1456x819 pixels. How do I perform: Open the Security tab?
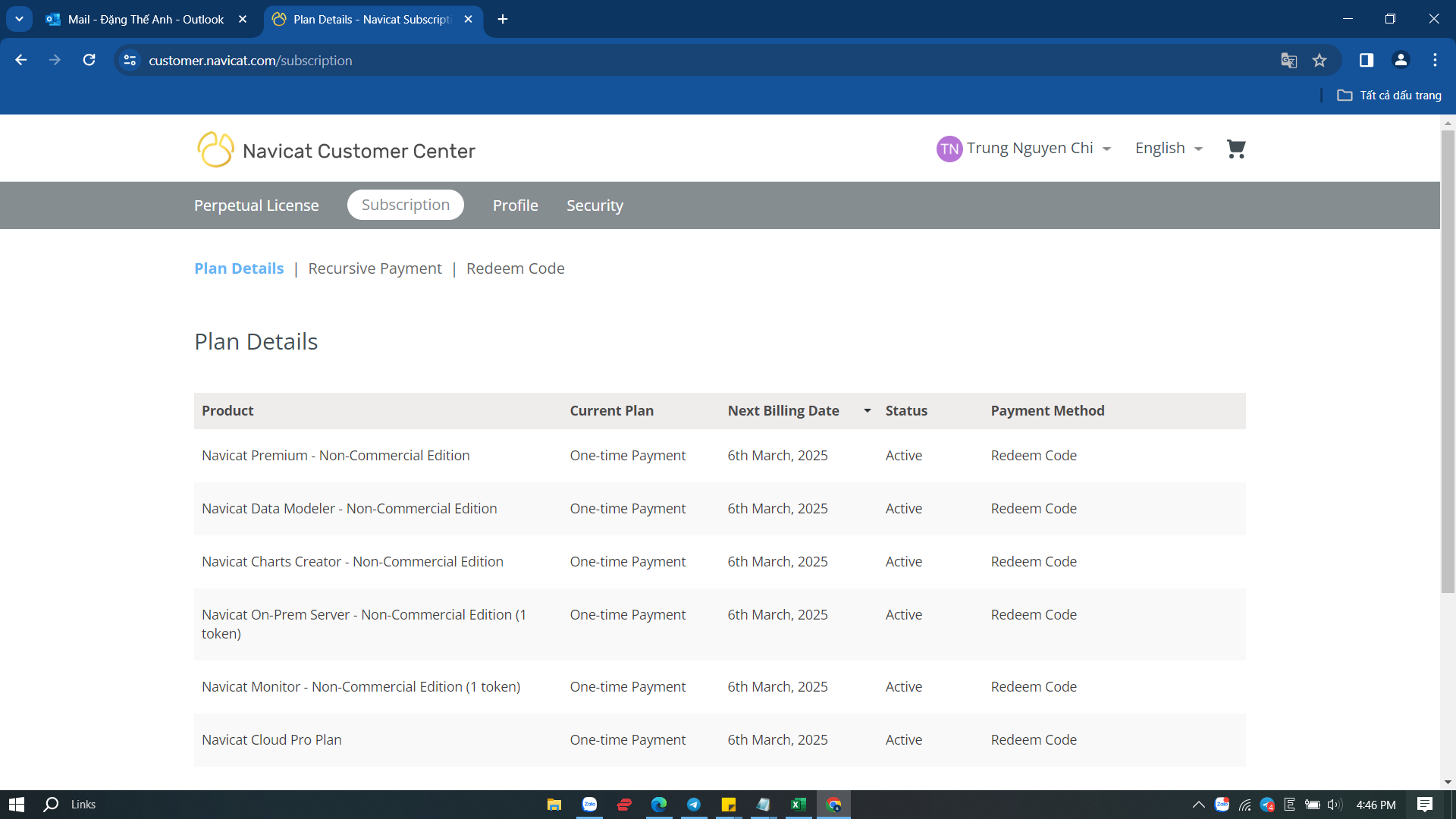click(x=595, y=206)
